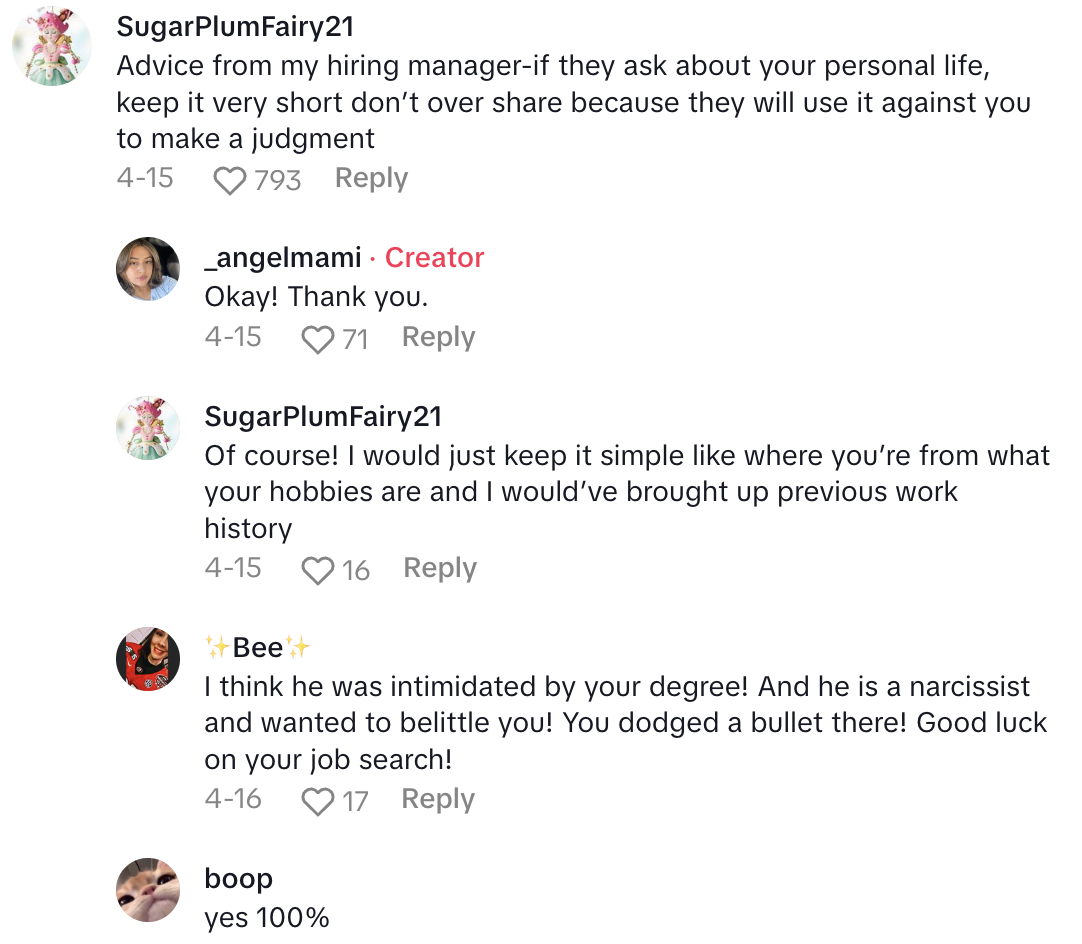Reply to Bee's narcissist comment

[x=438, y=799]
